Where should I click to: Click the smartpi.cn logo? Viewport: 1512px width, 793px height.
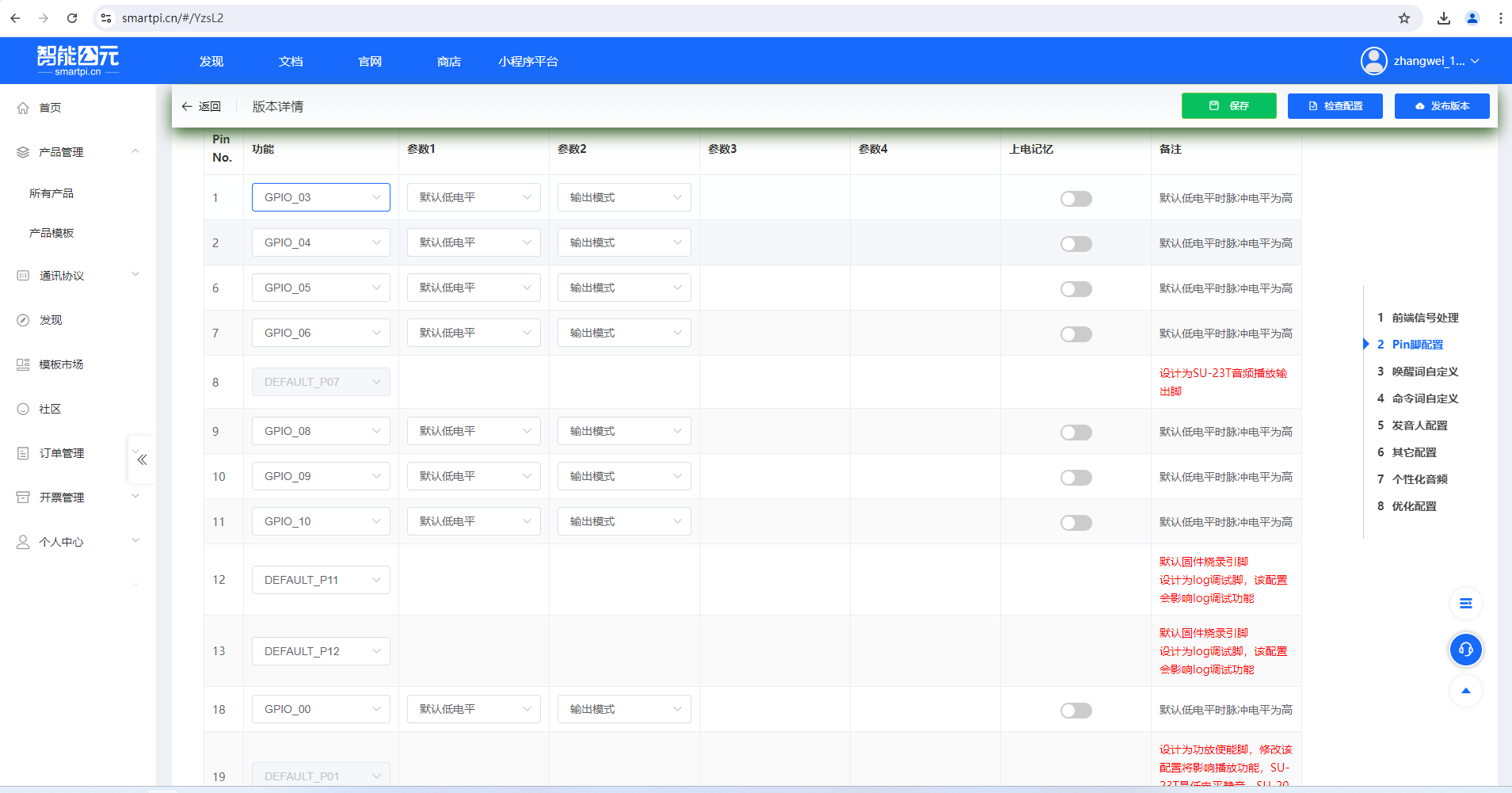tap(78, 60)
